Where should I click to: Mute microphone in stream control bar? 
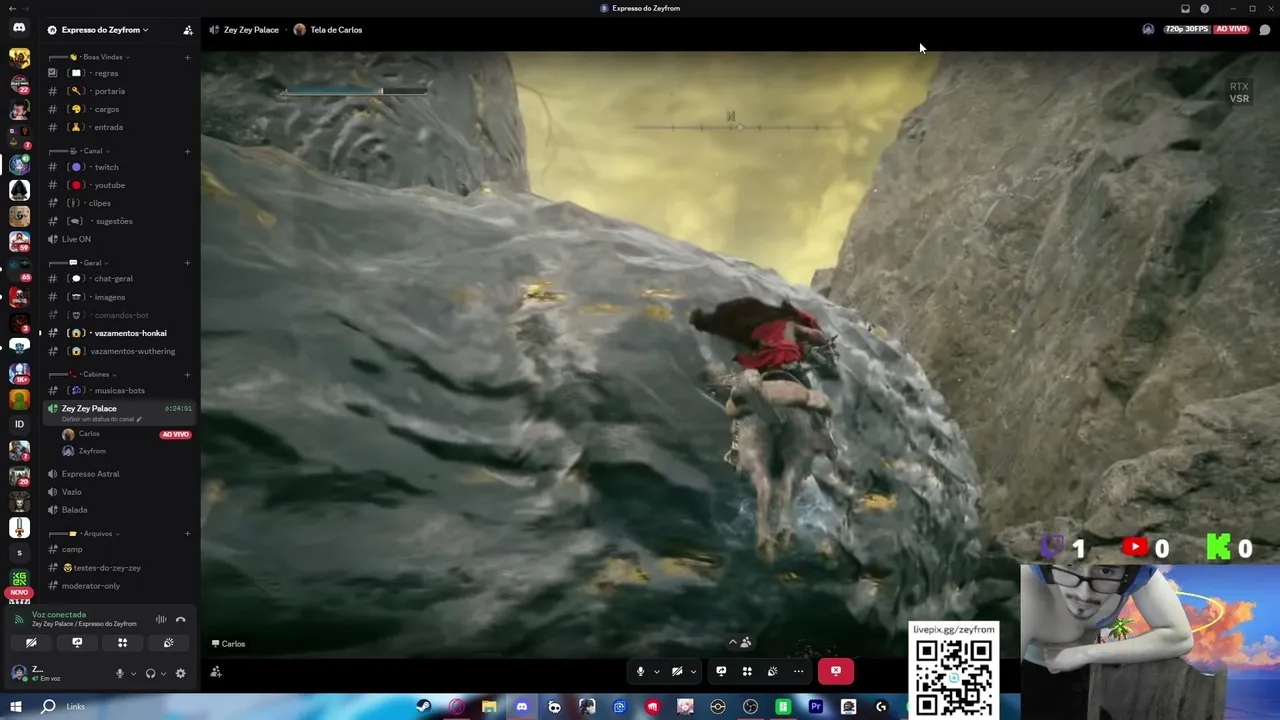(641, 671)
